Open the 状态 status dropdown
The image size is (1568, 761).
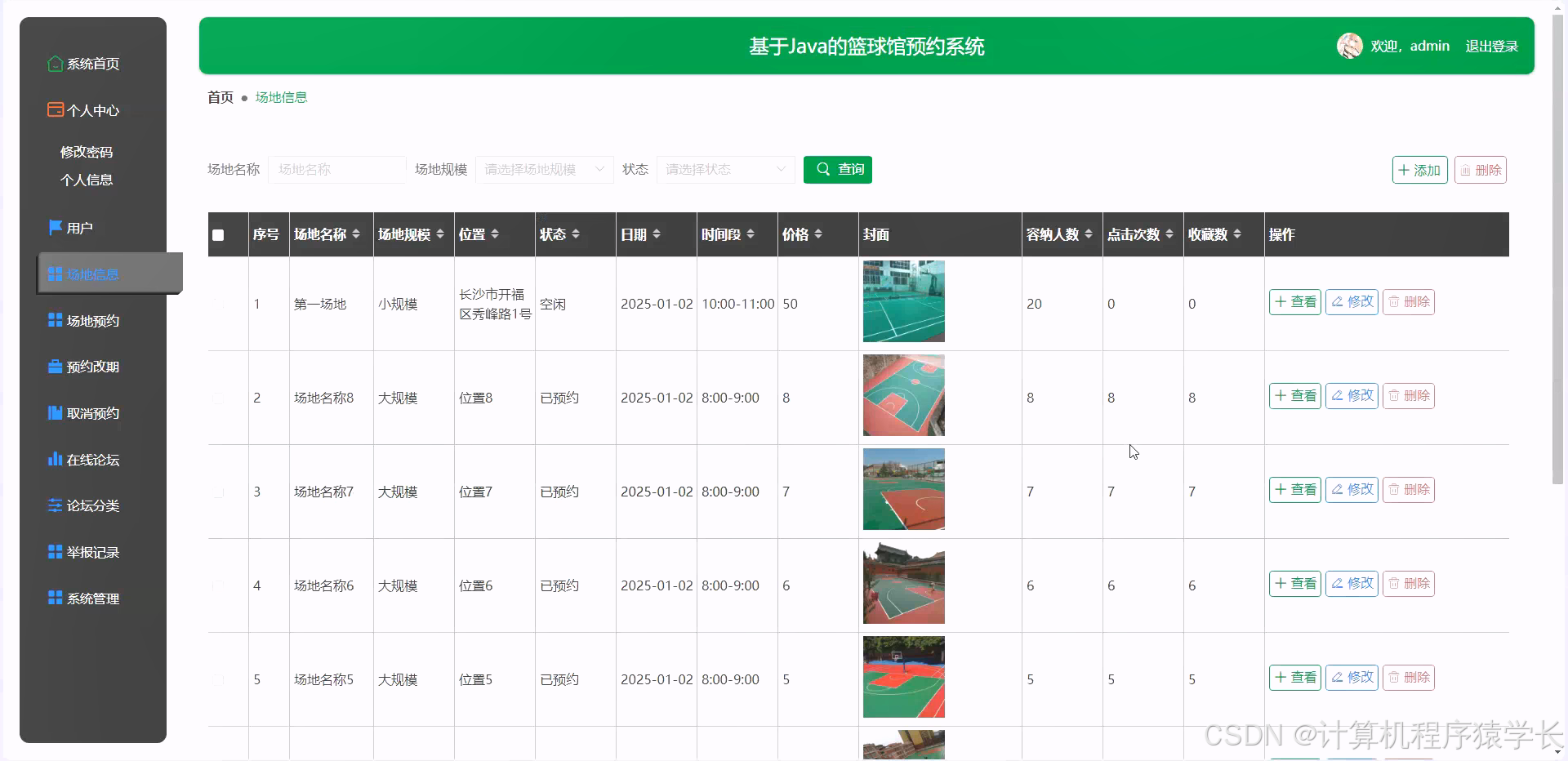point(724,170)
